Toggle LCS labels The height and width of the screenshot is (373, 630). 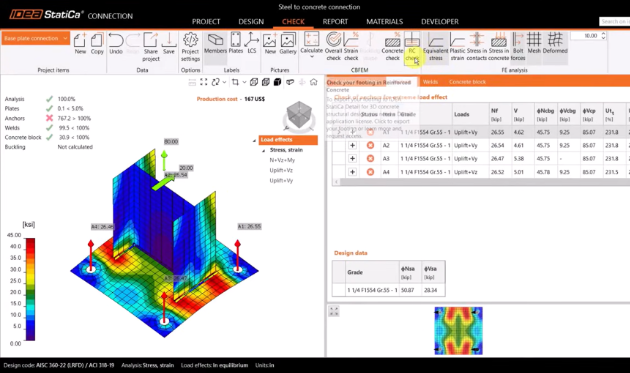point(252,43)
